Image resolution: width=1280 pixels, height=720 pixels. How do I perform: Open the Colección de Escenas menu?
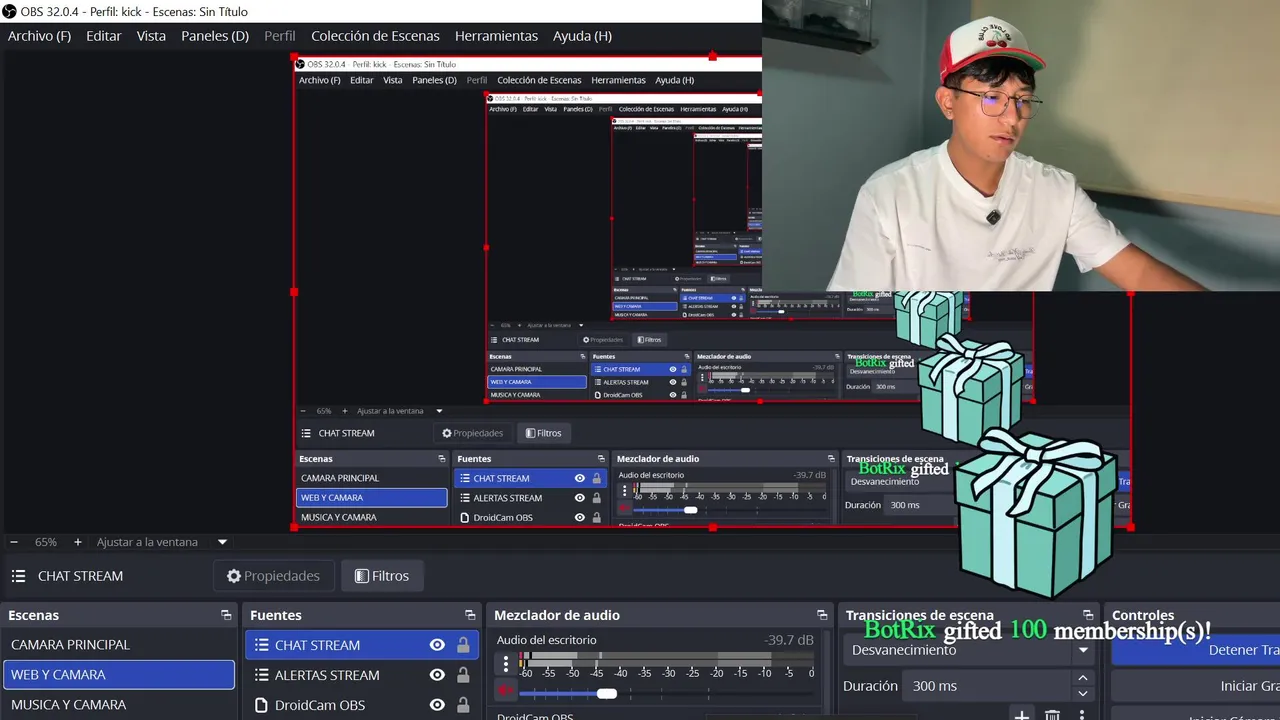375,36
